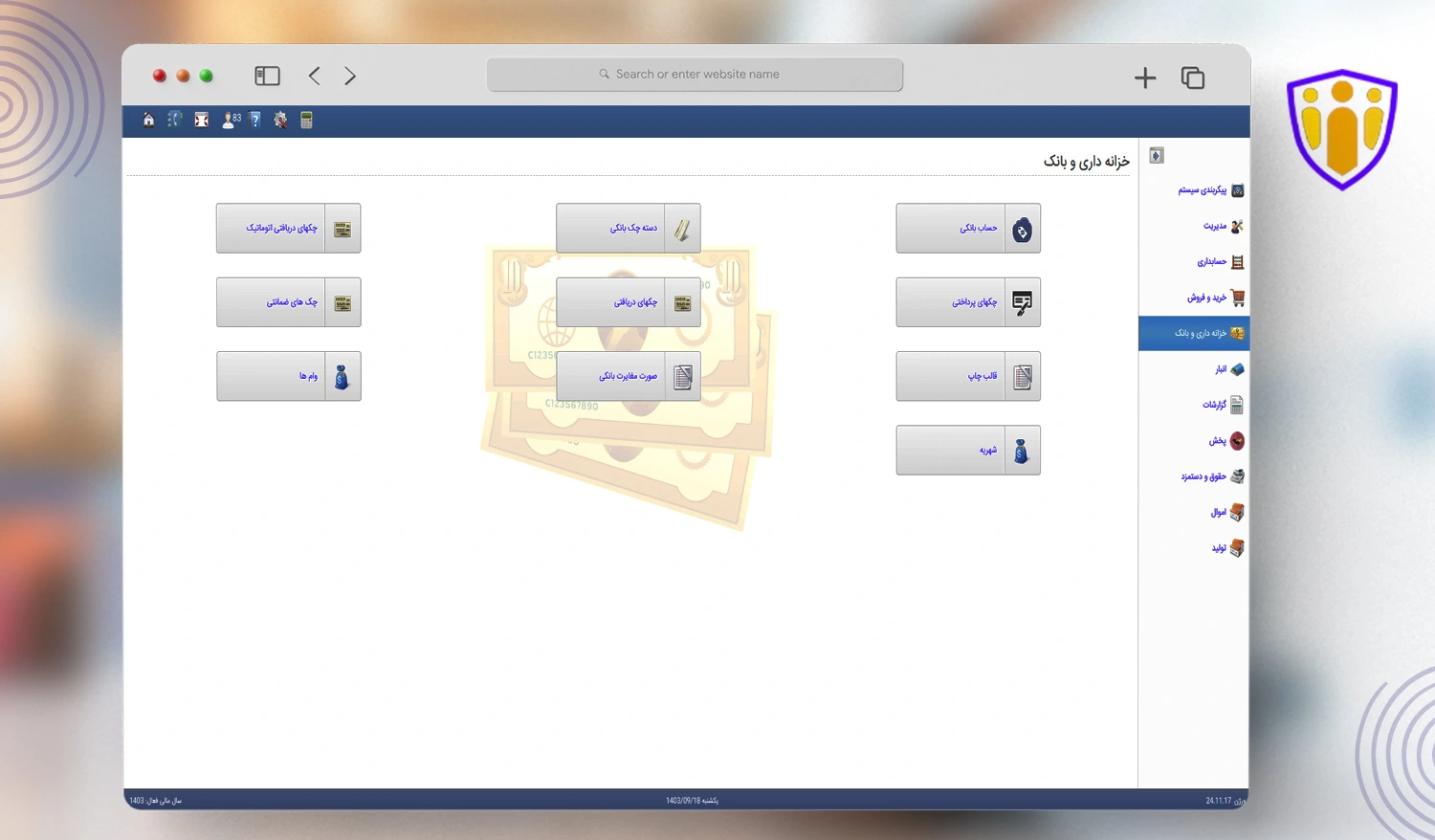Image resolution: width=1435 pixels, height=840 pixels.
Task: Open the online users icon showing 83
Action: pyautogui.click(x=231, y=120)
